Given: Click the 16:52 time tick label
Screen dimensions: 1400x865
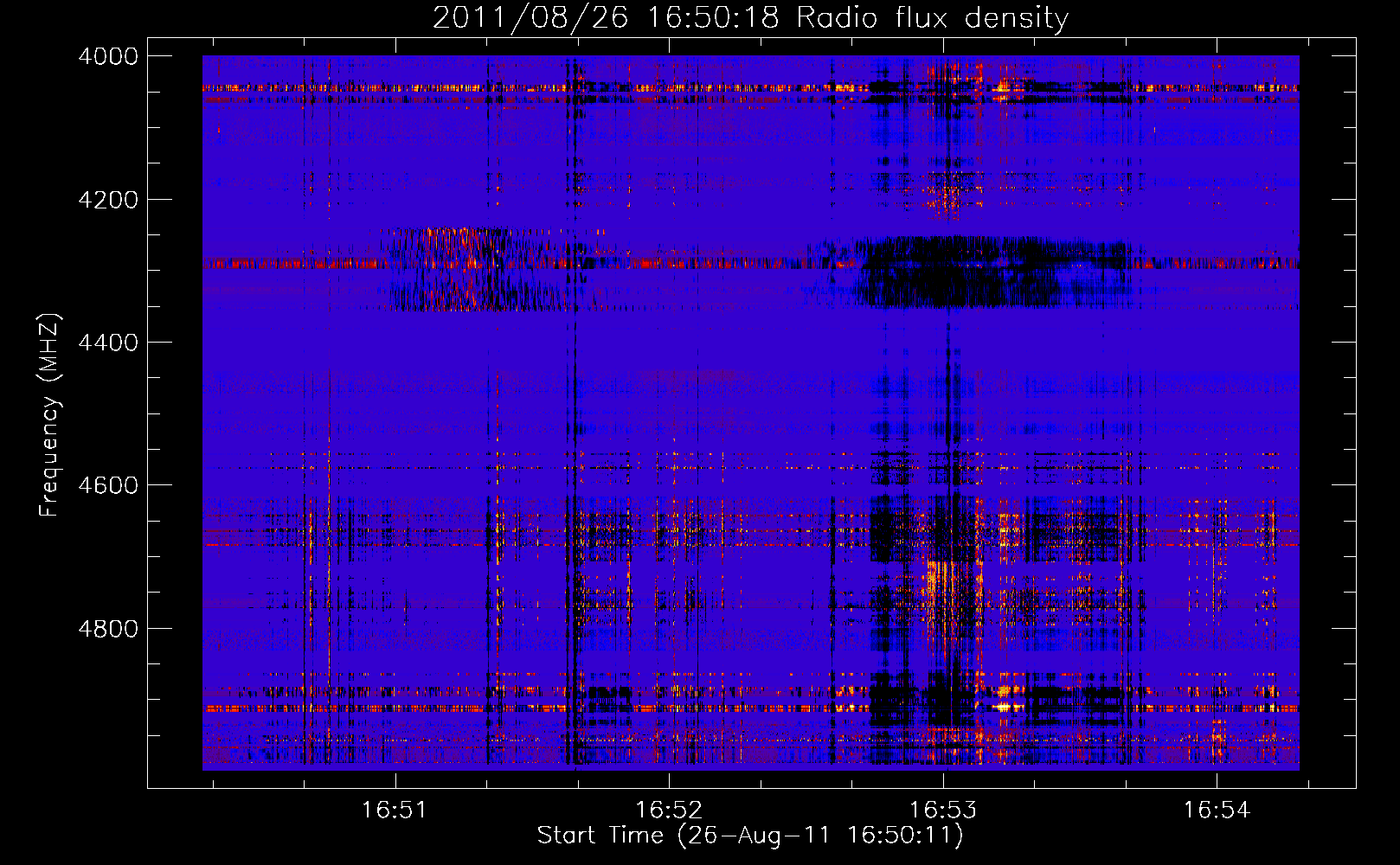Looking at the screenshot, I should [x=669, y=810].
